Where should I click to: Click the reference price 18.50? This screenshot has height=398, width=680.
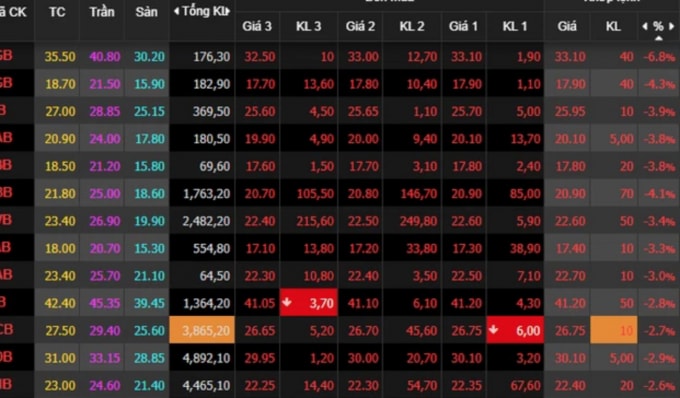point(60,166)
